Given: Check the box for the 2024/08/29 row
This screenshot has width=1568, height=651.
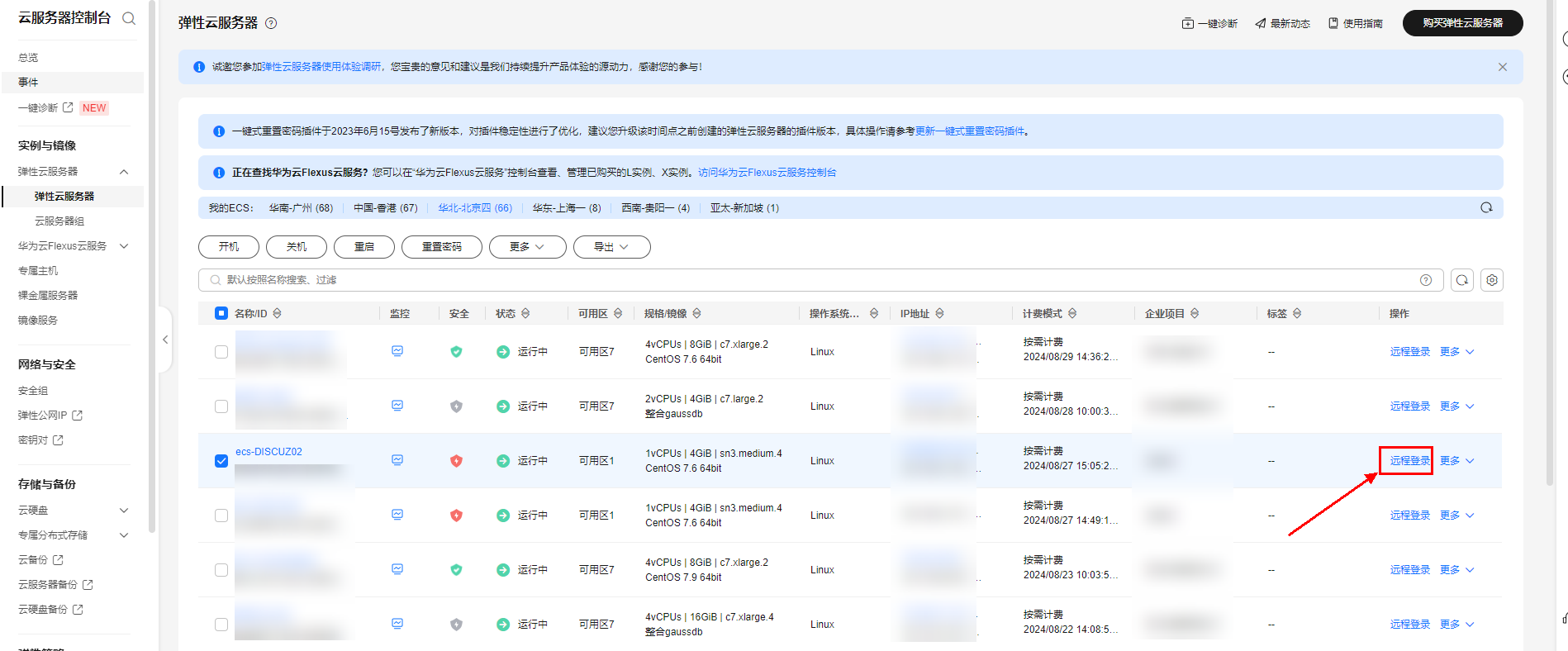Looking at the screenshot, I should click(x=221, y=352).
